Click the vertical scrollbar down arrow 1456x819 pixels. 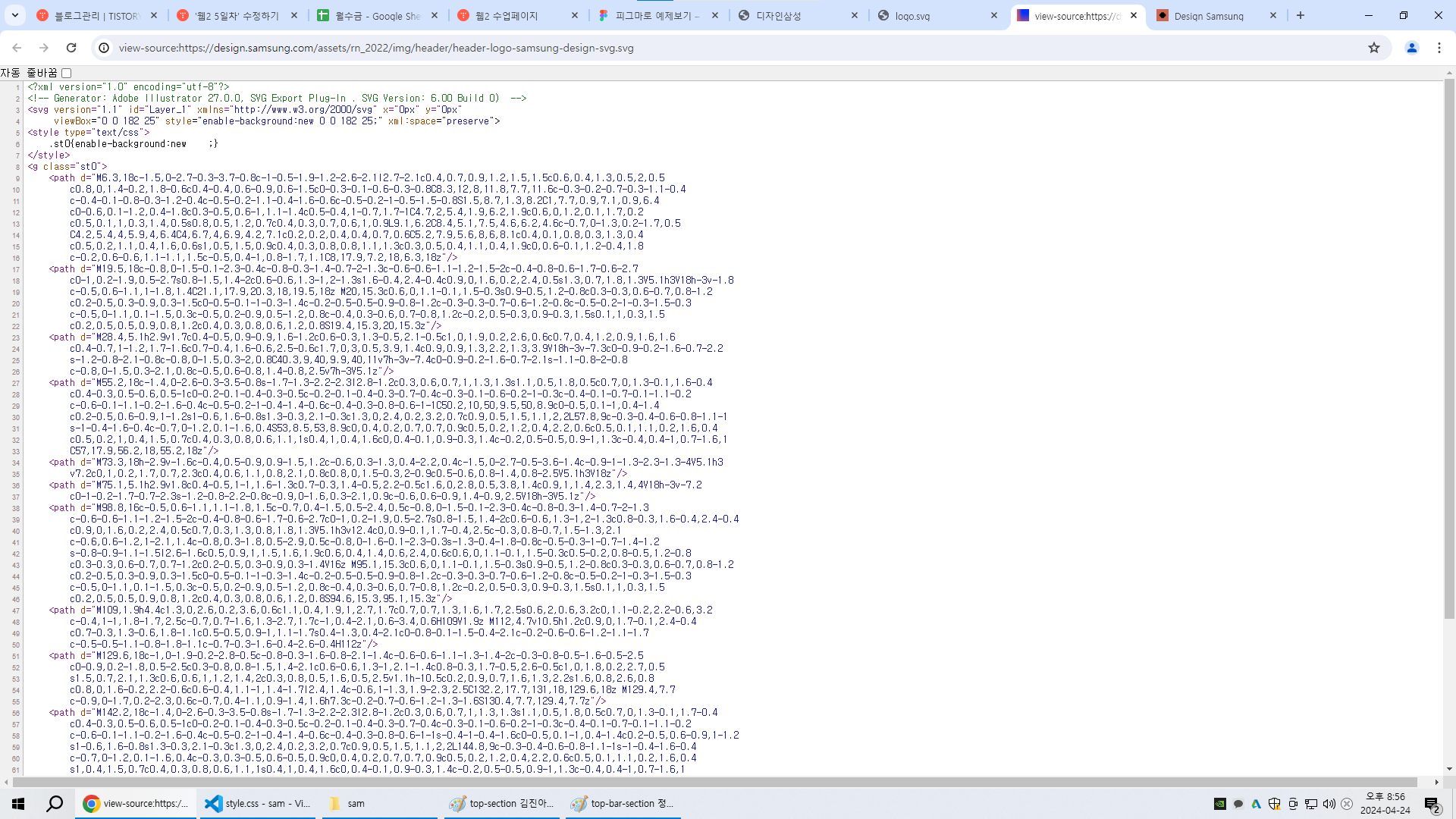pos(1449,769)
